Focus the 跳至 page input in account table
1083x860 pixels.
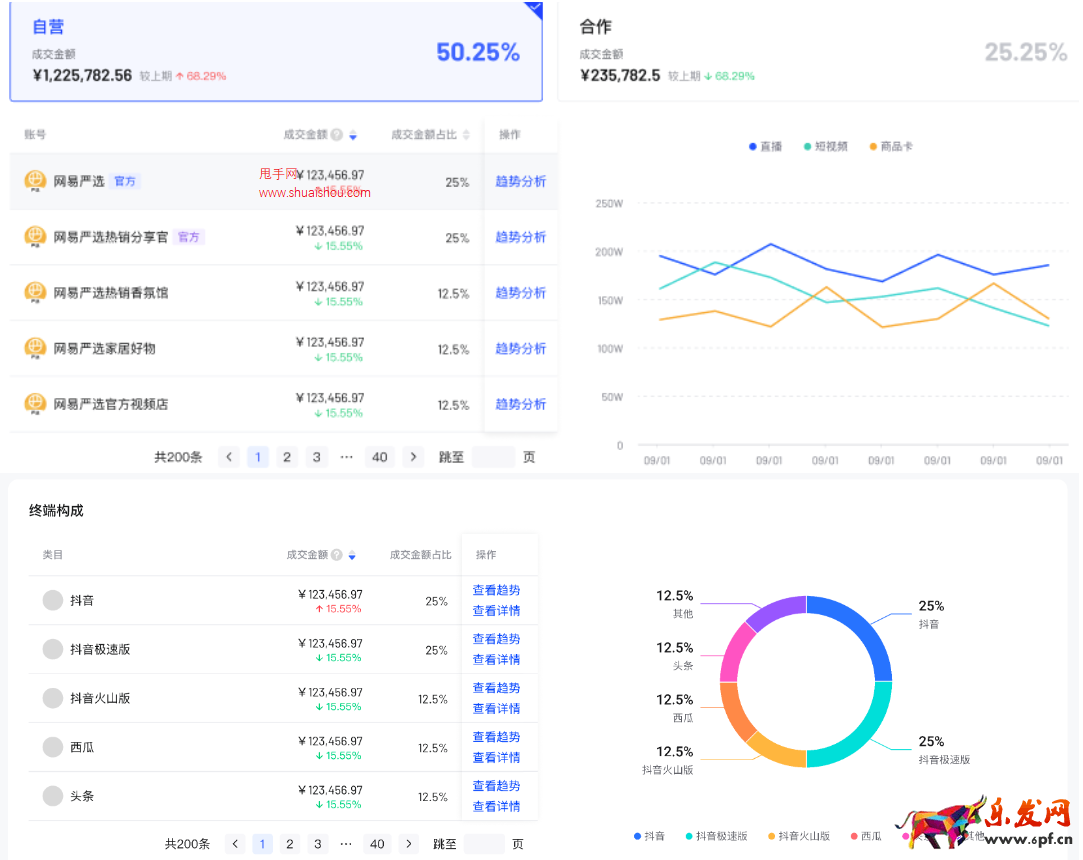click(x=493, y=457)
